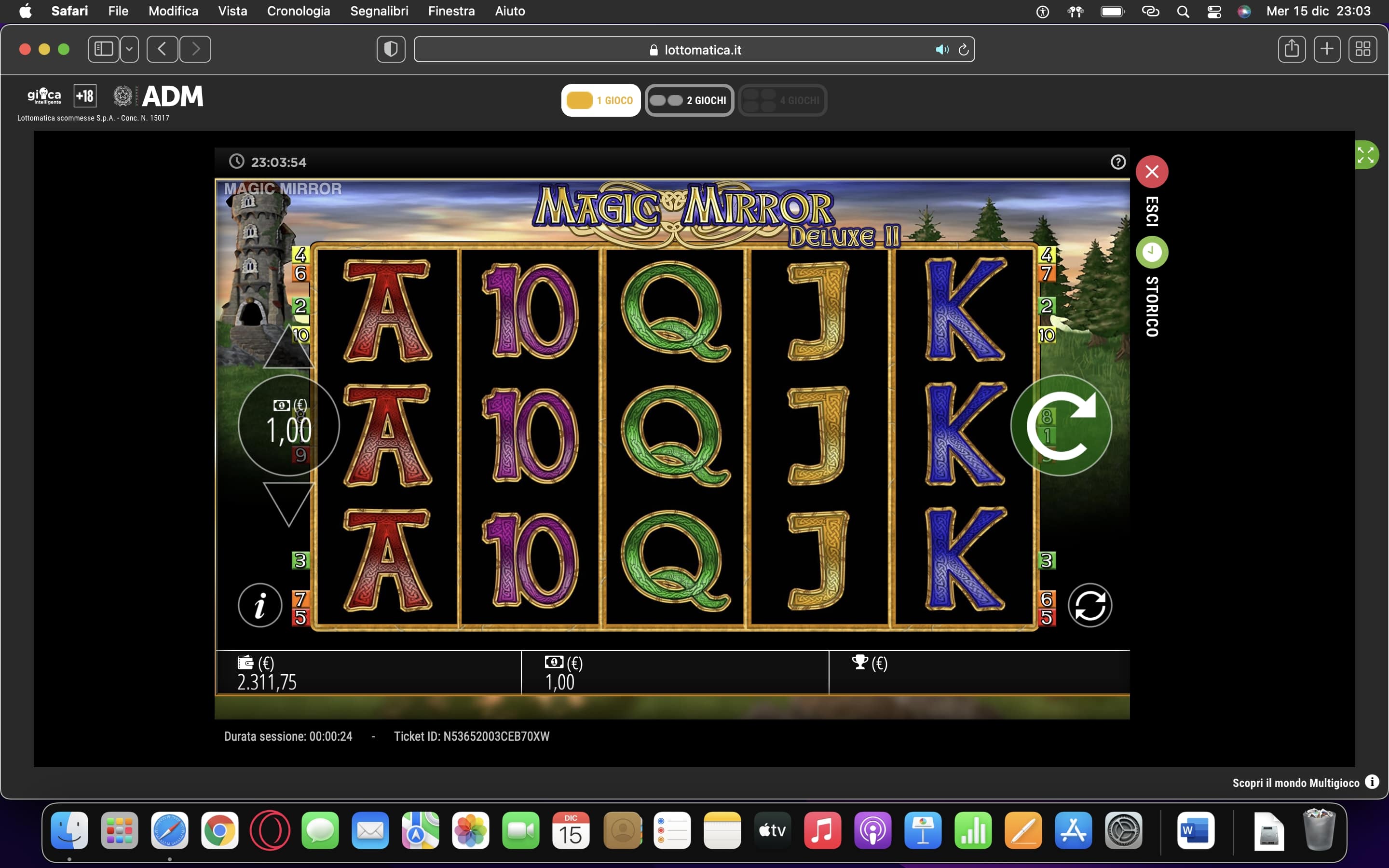
Task: Click the session time 23:03:54 clock
Action: pos(268,162)
